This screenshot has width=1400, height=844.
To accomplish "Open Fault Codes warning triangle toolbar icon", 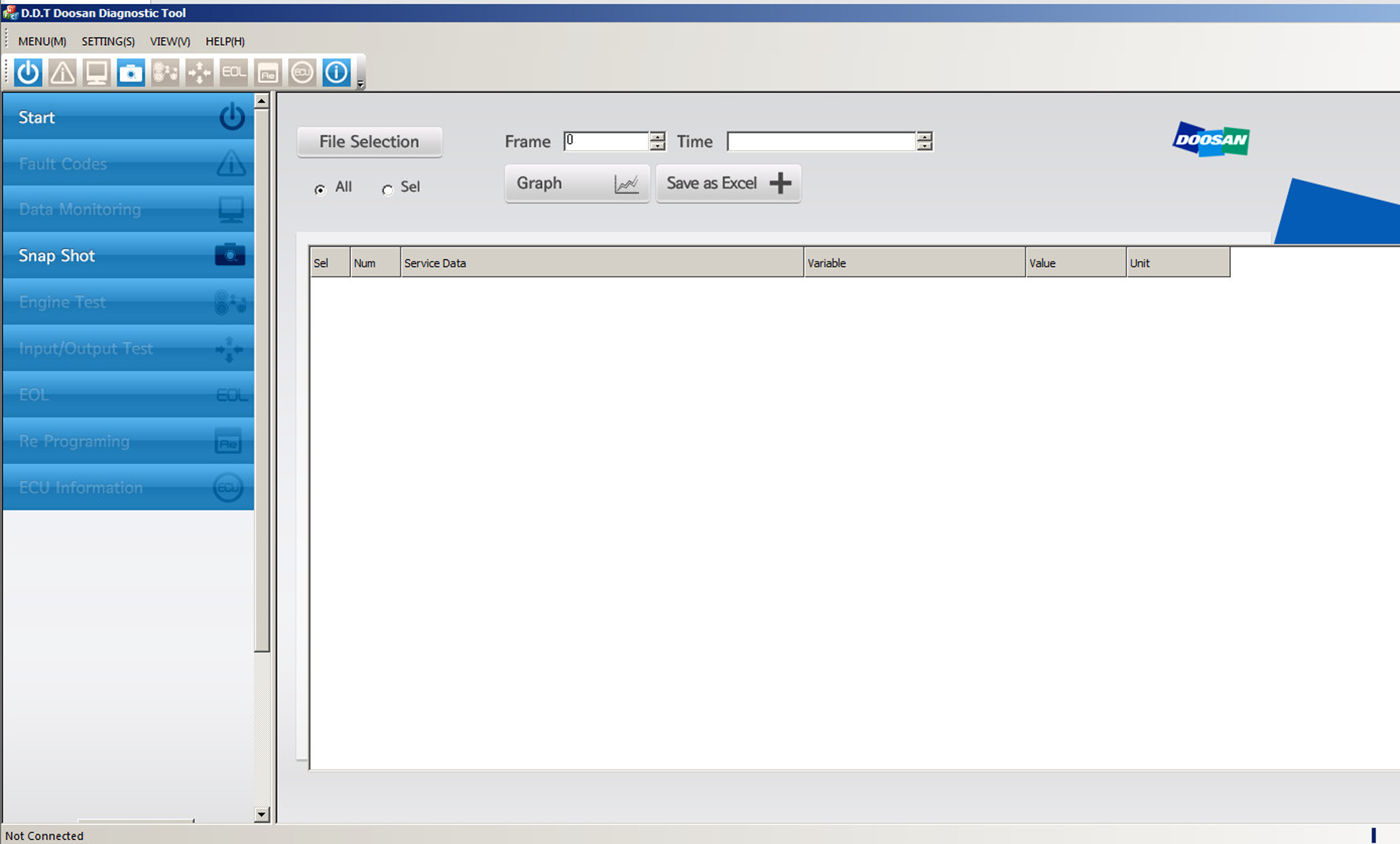I will pos(62,73).
